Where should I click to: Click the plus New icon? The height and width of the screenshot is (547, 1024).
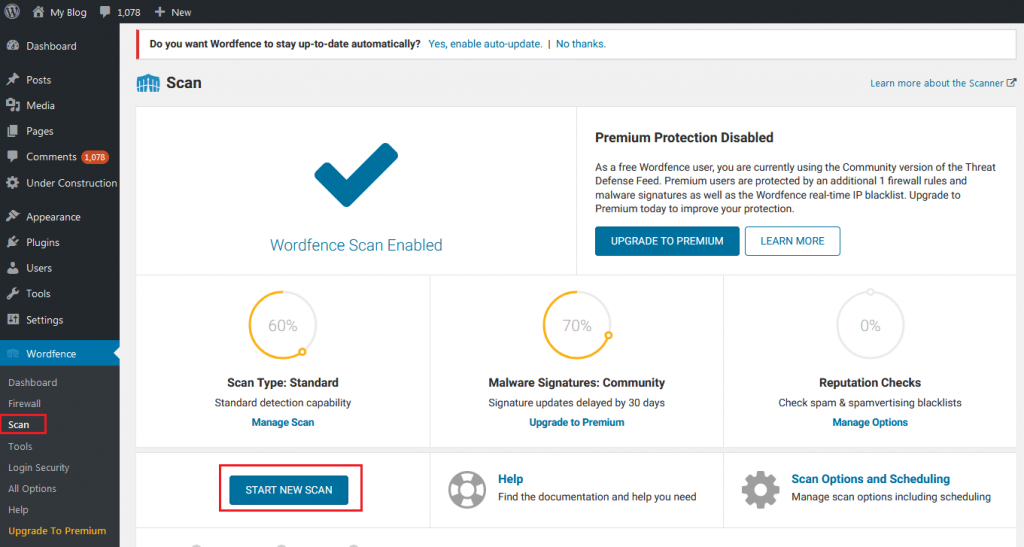159,12
